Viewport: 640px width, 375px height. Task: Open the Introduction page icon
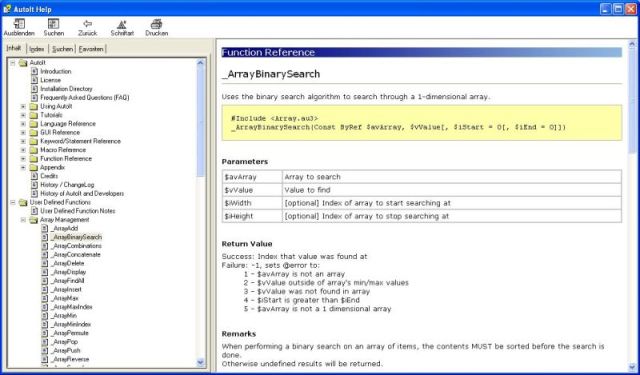click(x=34, y=71)
